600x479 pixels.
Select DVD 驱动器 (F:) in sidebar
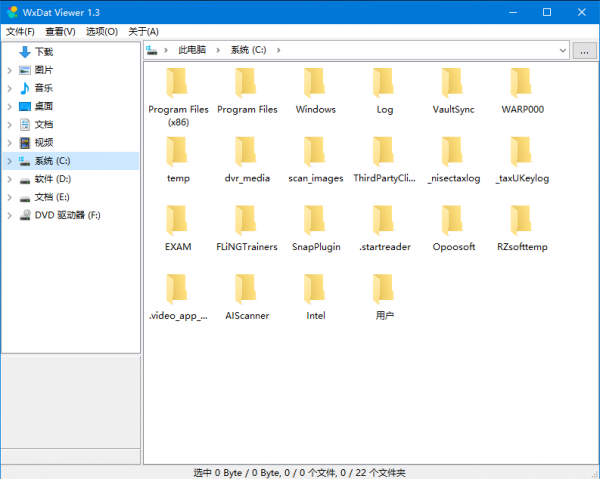coord(67,215)
